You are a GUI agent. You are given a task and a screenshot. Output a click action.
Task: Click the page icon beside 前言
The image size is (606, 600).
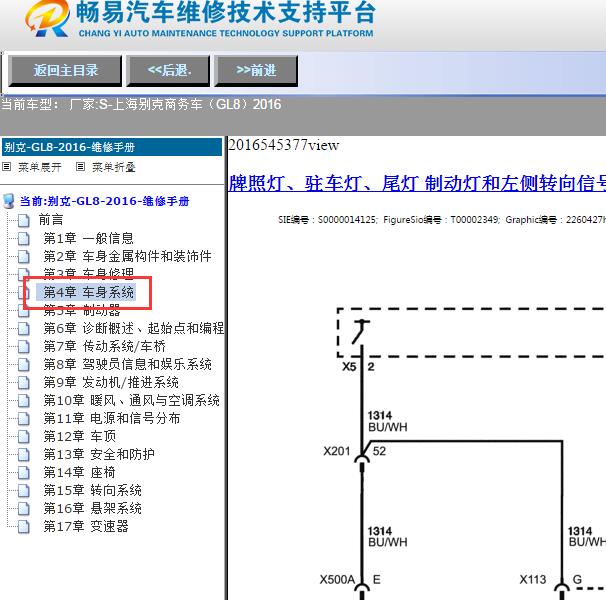24,220
